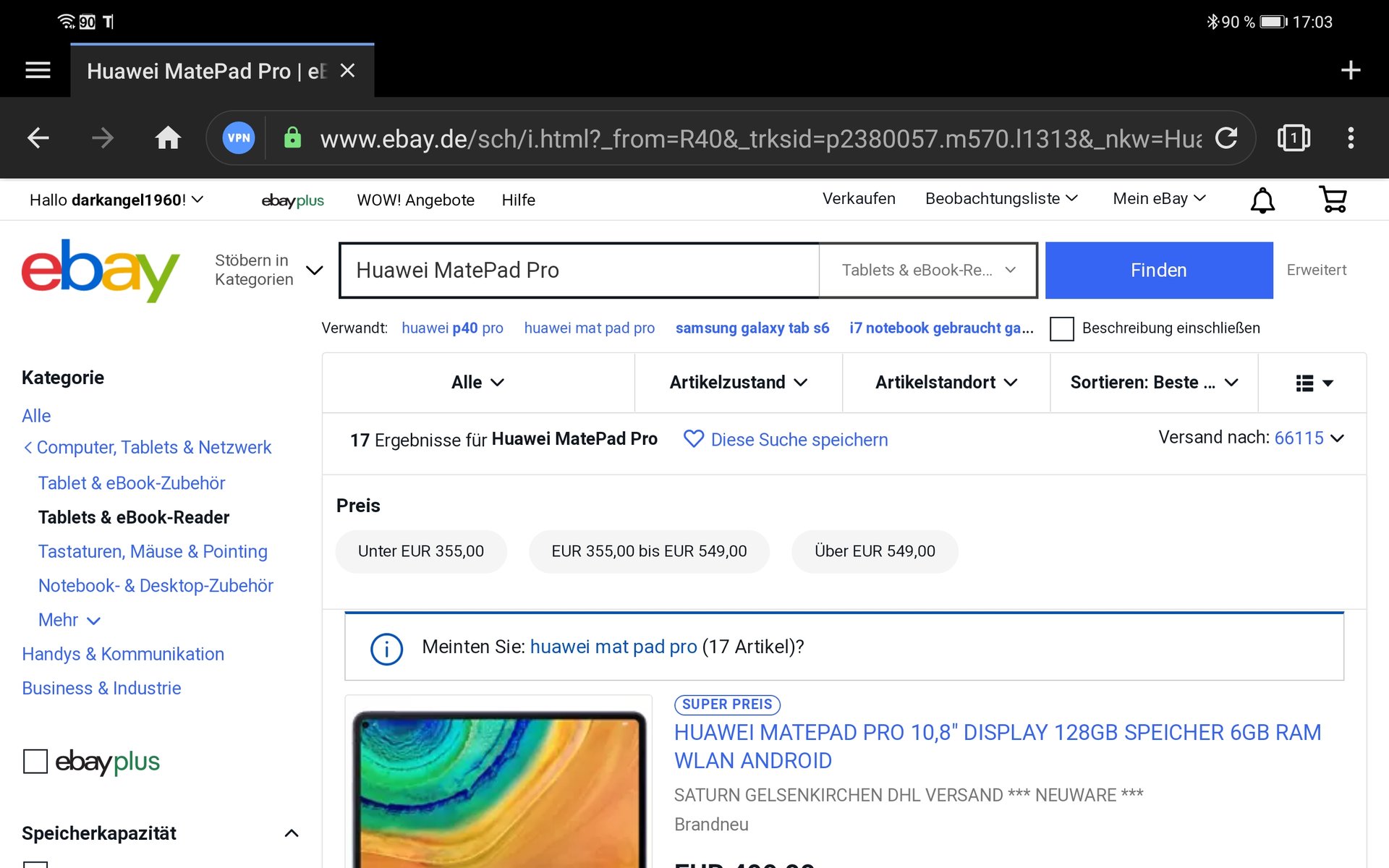Go back with the browser back arrow
The height and width of the screenshot is (868, 1389).
38,137
